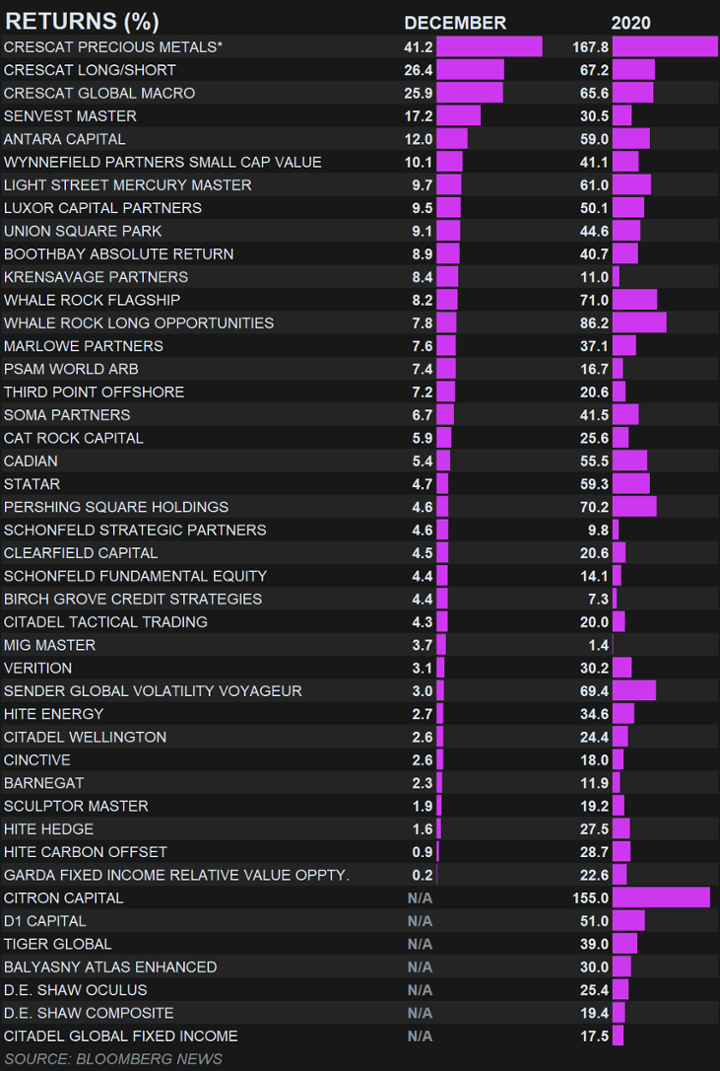Click the RETURNS (%) header title
The height and width of the screenshot is (1071, 720).
(82, 21)
